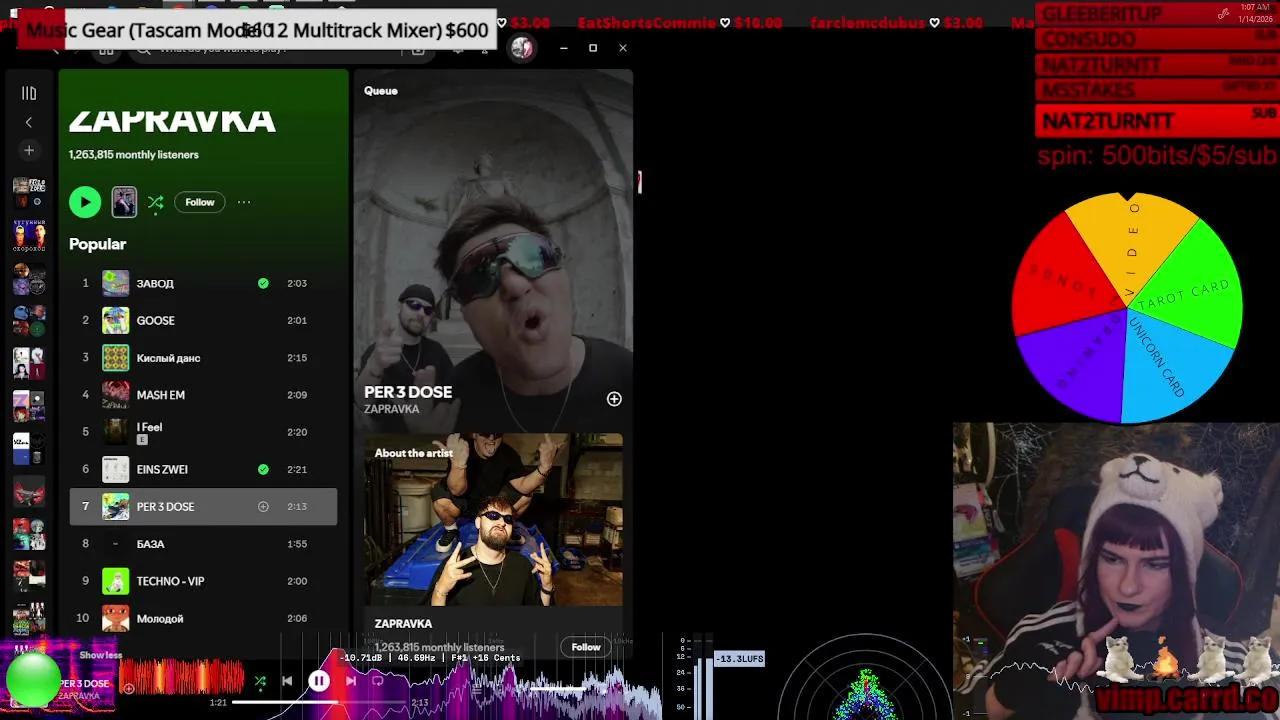Toggle artist shuffle beside the Follow button
Screen dimensions: 1280x720
156,202
